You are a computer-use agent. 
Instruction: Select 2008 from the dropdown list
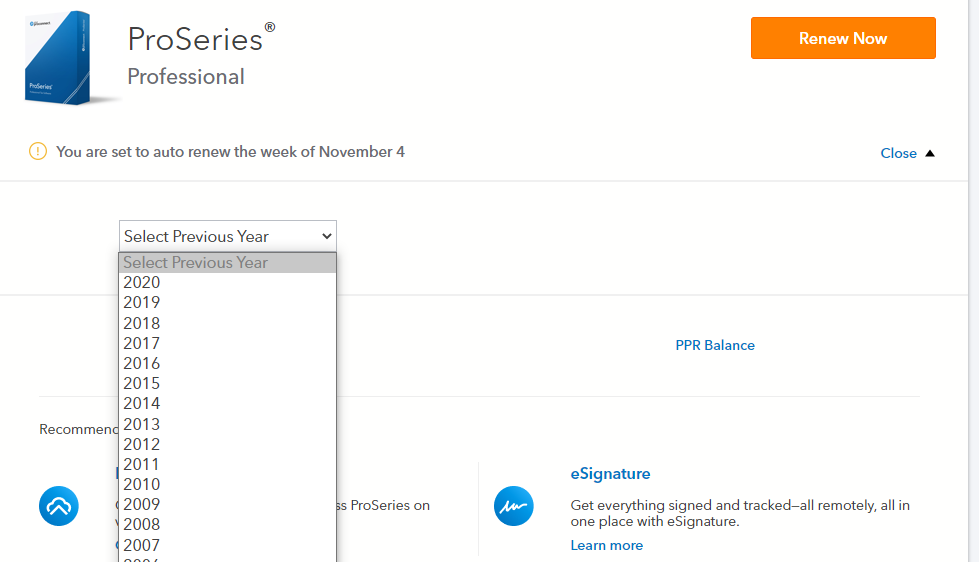[x=142, y=524]
